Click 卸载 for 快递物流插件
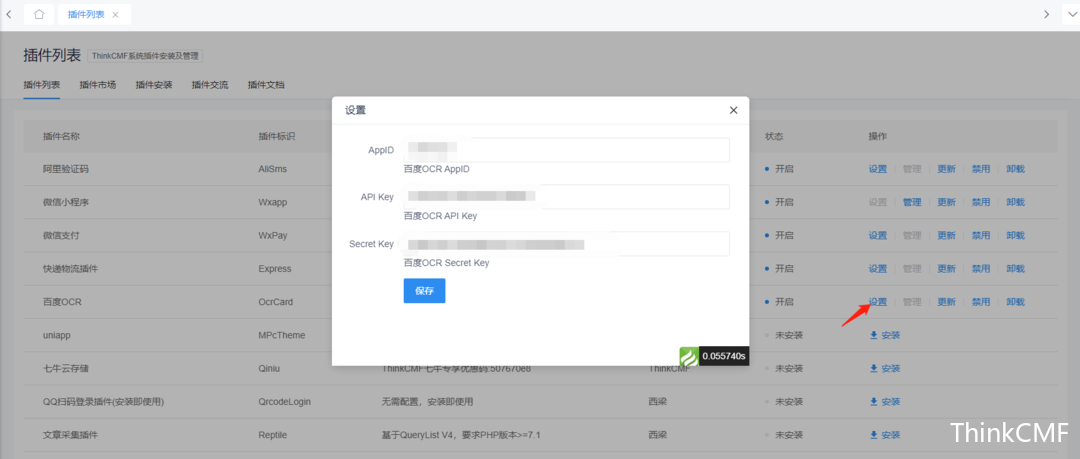 pos(1015,269)
